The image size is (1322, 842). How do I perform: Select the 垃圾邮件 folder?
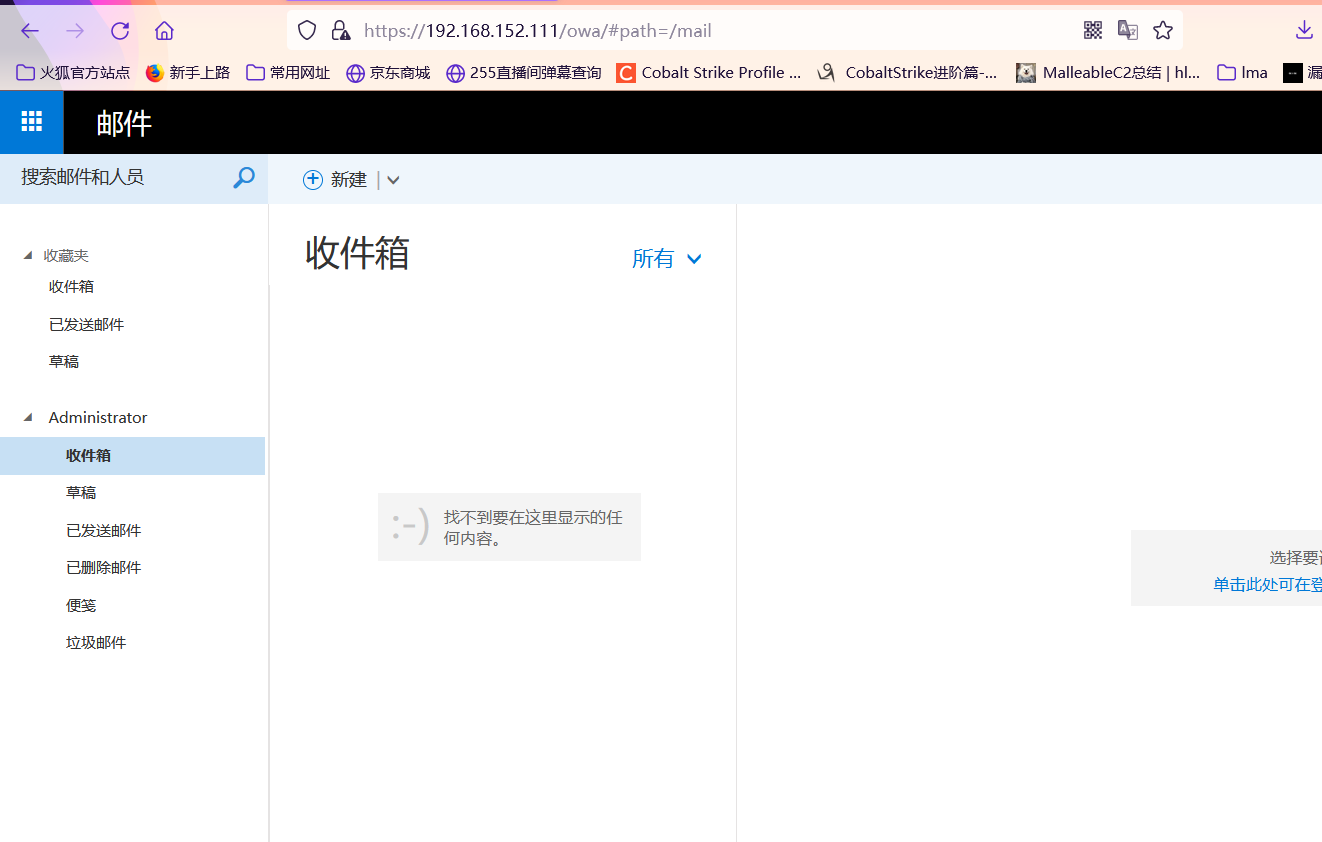(96, 642)
